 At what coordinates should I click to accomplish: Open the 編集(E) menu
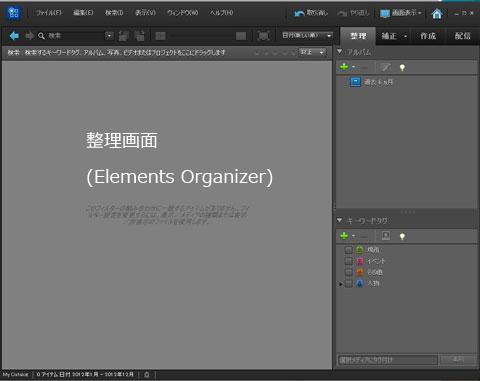[x=83, y=13]
